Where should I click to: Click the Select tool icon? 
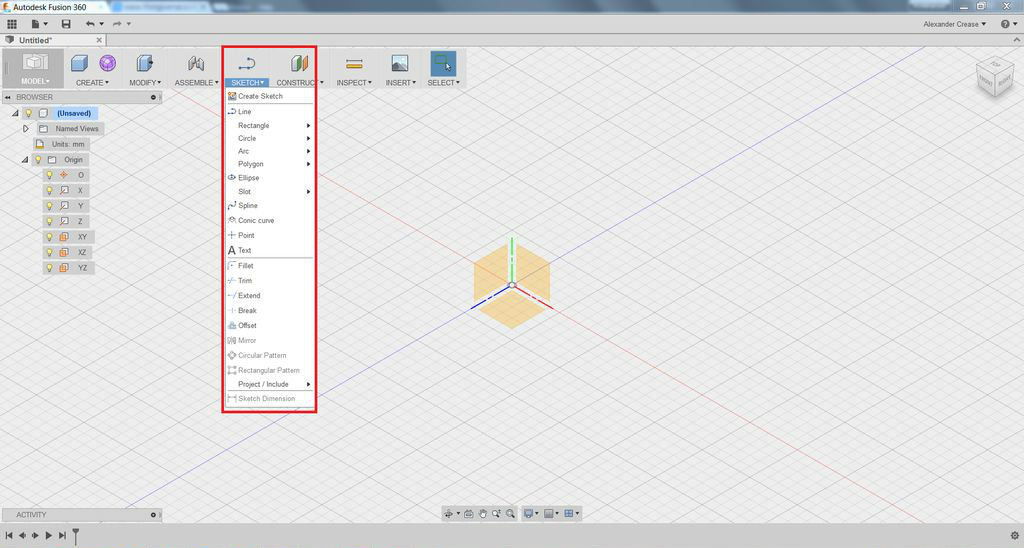pos(443,63)
